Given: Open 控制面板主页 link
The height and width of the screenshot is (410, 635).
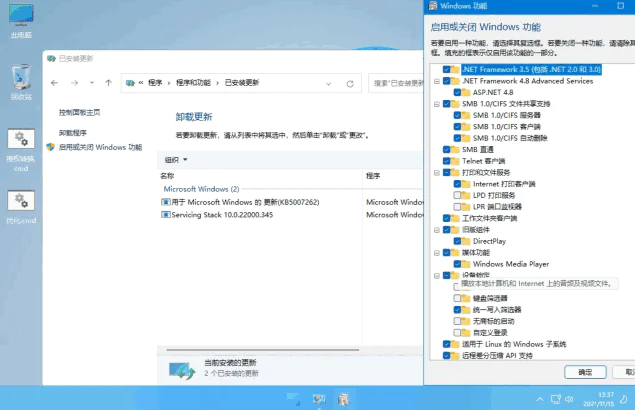Looking at the screenshot, I should pyautogui.click(x=79, y=113).
